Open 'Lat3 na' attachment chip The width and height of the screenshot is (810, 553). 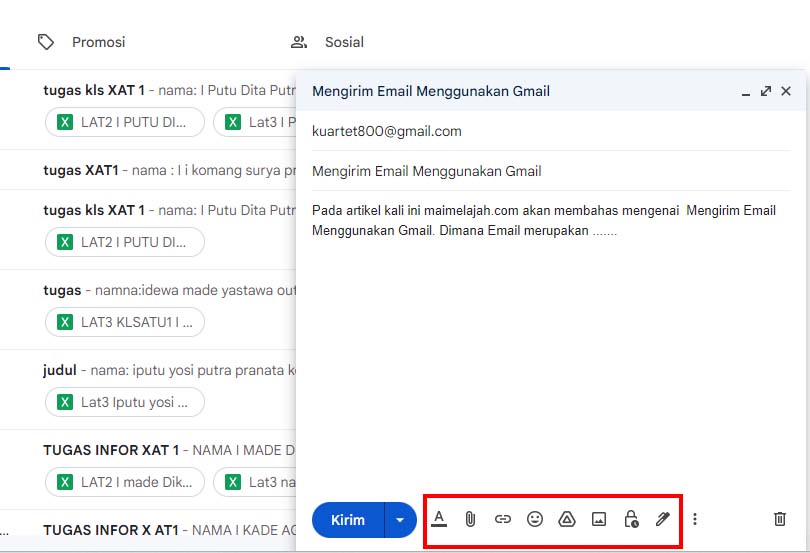click(255, 482)
